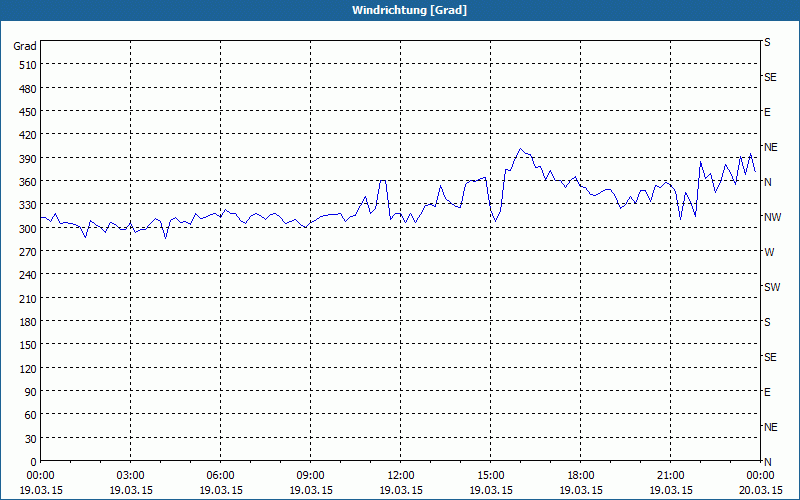This screenshot has height=500, width=800.
Task: Select the SE compass label level with 120
Action: click(x=770, y=357)
